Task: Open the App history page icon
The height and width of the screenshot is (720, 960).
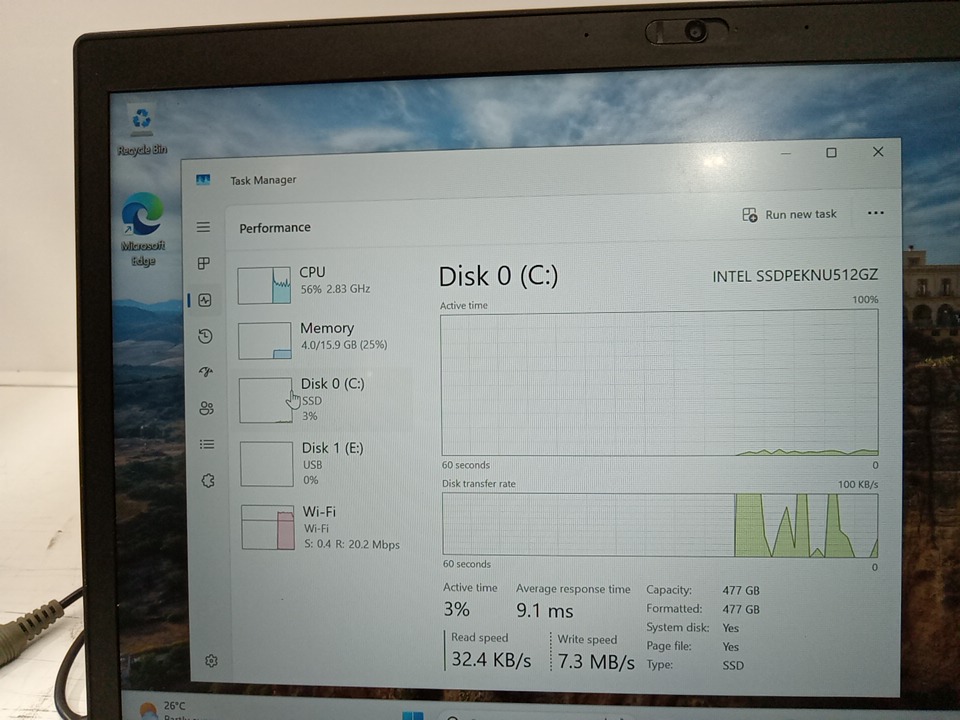Action: click(x=205, y=336)
